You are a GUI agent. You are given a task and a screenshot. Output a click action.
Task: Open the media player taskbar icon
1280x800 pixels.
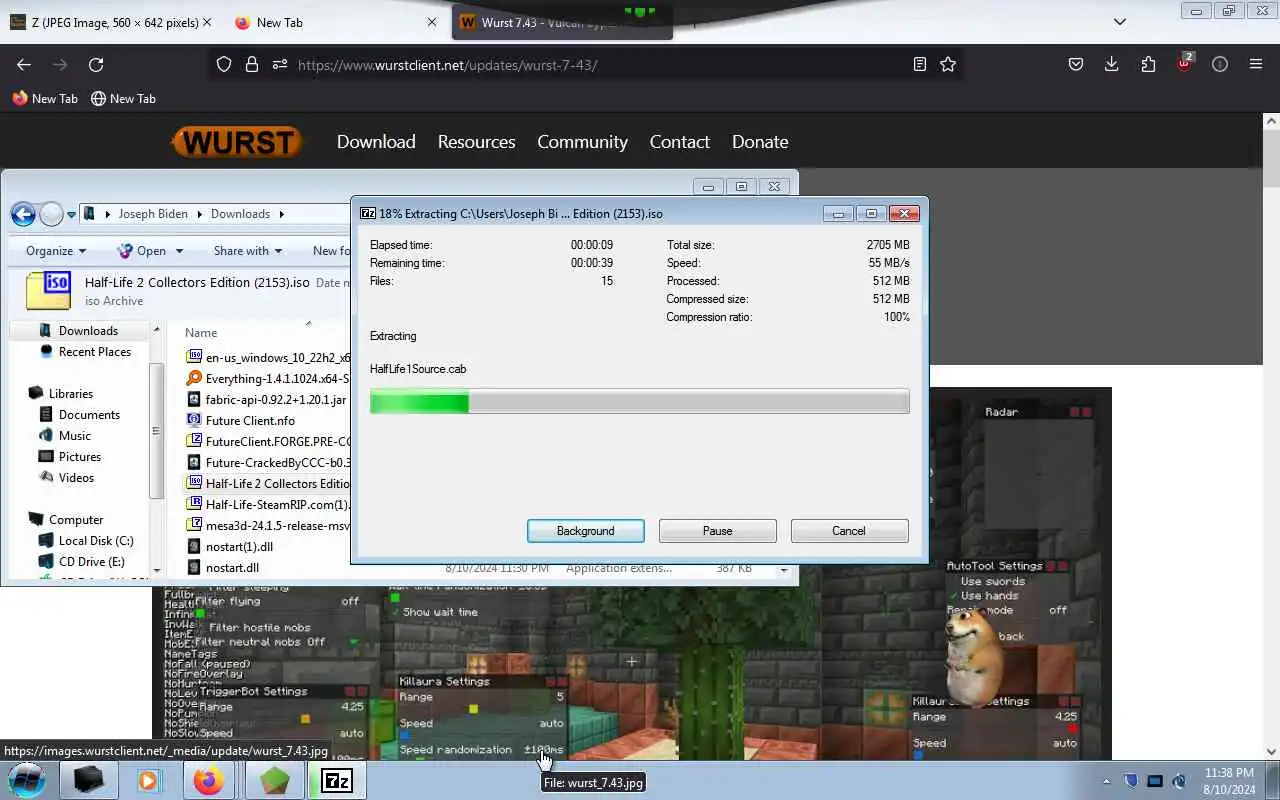149,780
